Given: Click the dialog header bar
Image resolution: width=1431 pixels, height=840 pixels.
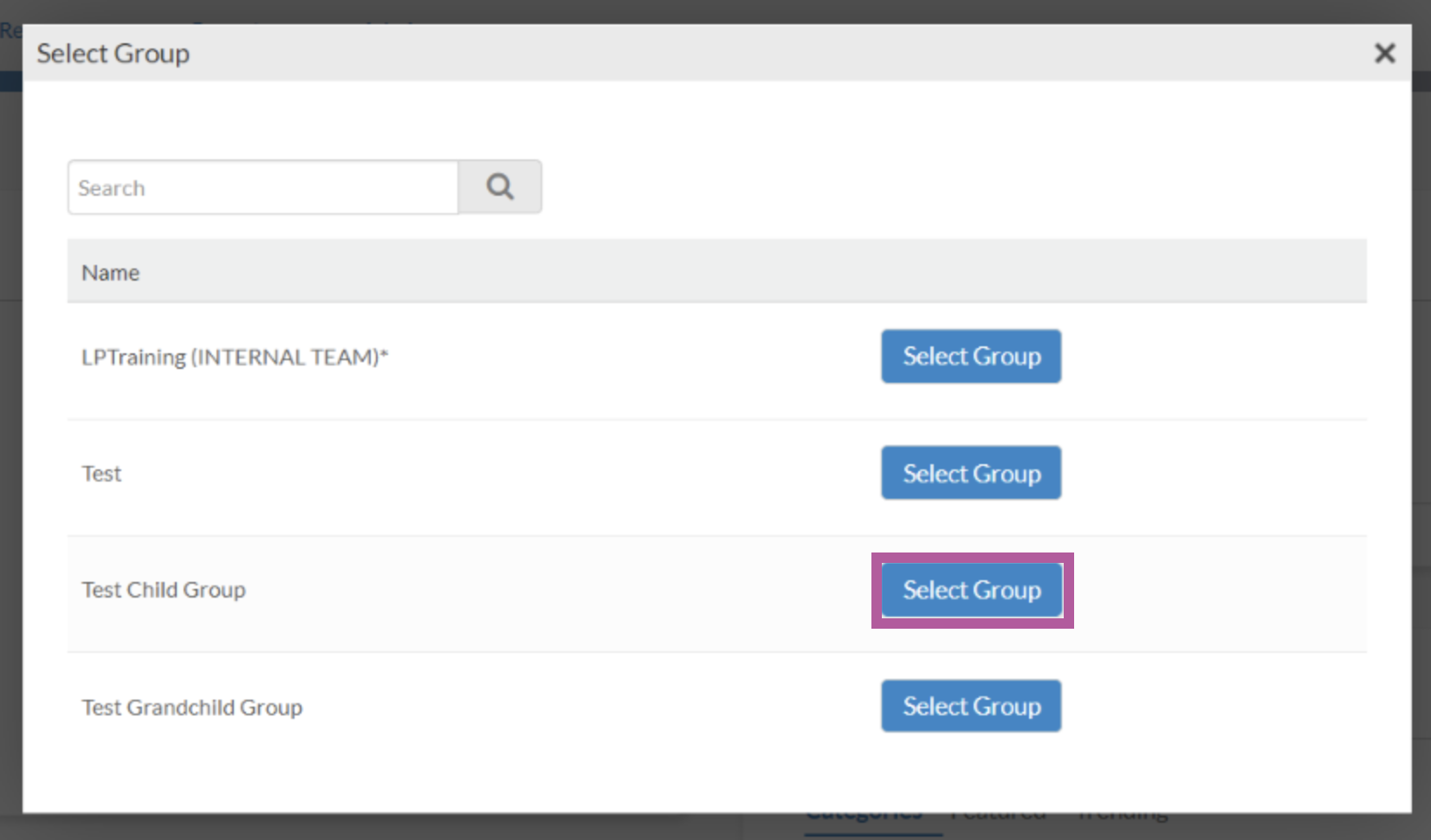Looking at the screenshot, I should coord(693,53).
